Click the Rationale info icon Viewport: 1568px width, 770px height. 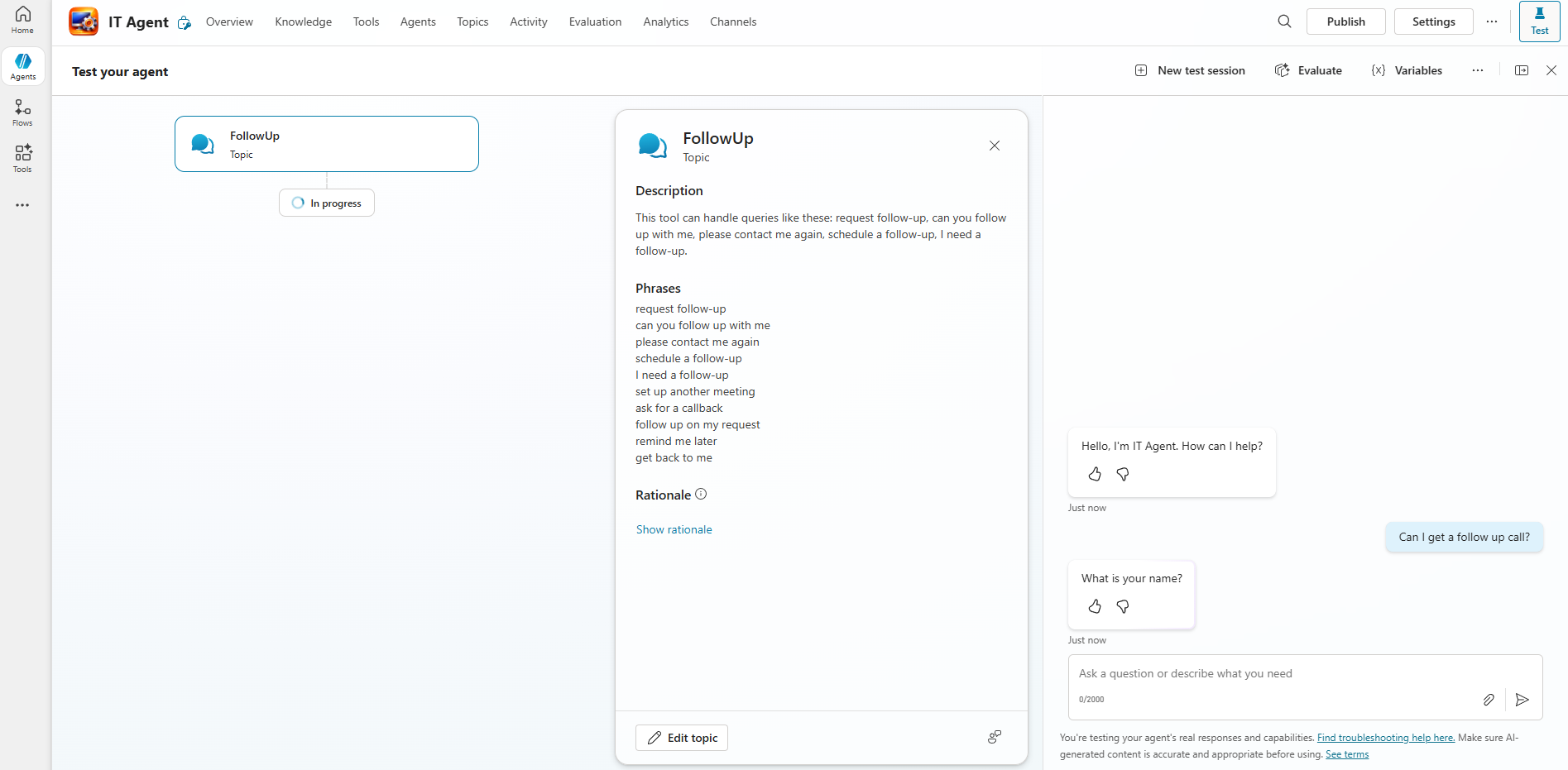(701, 495)
